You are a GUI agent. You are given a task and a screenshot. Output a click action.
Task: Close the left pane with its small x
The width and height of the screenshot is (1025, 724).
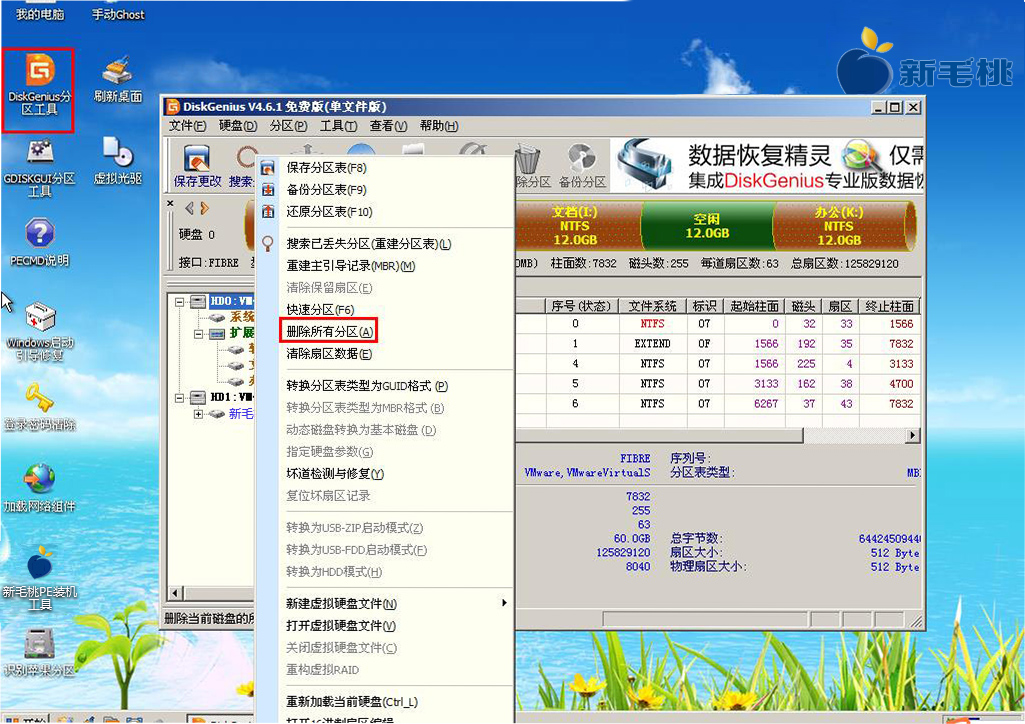coord(170,204)
